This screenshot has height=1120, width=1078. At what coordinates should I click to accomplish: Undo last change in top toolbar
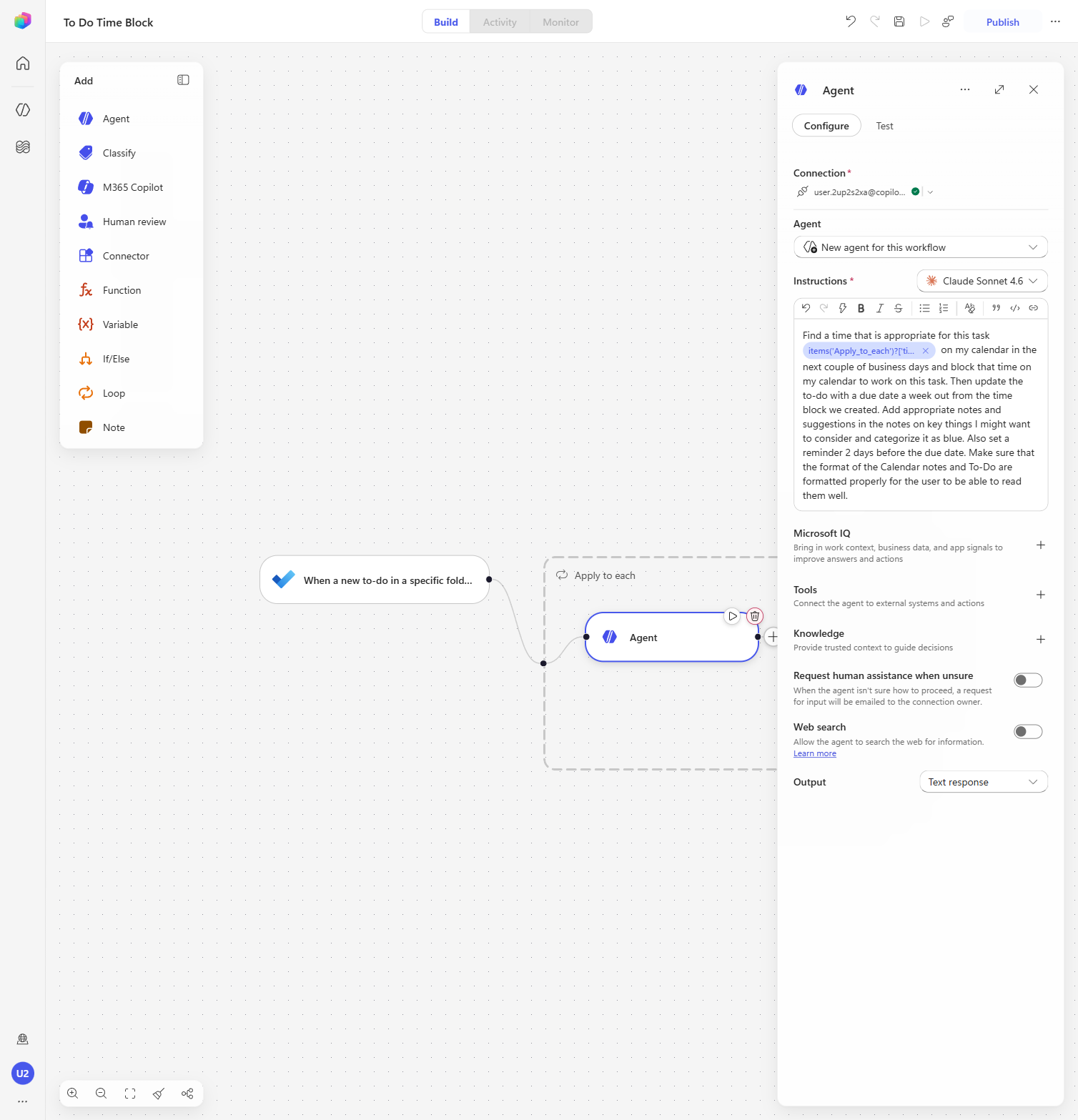851,21
